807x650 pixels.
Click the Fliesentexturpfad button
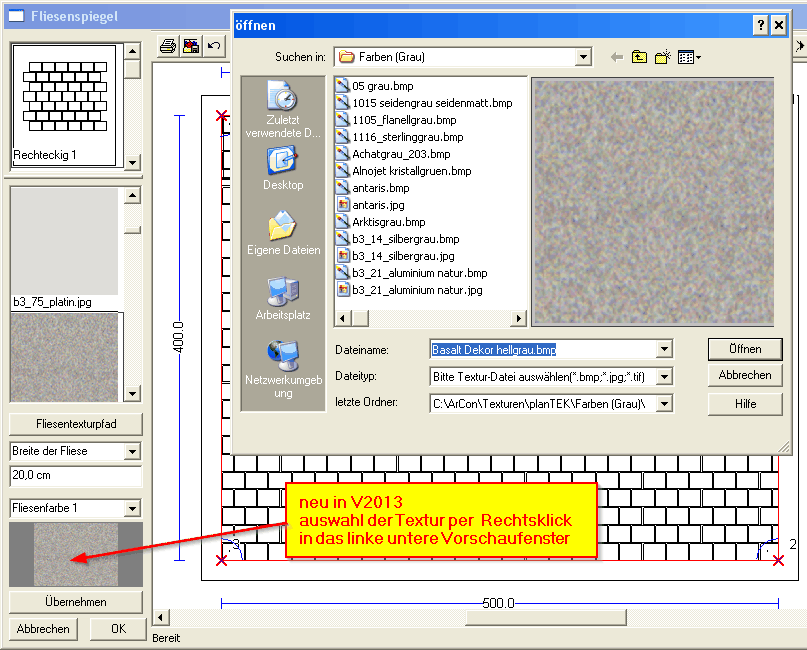(76, 424)
